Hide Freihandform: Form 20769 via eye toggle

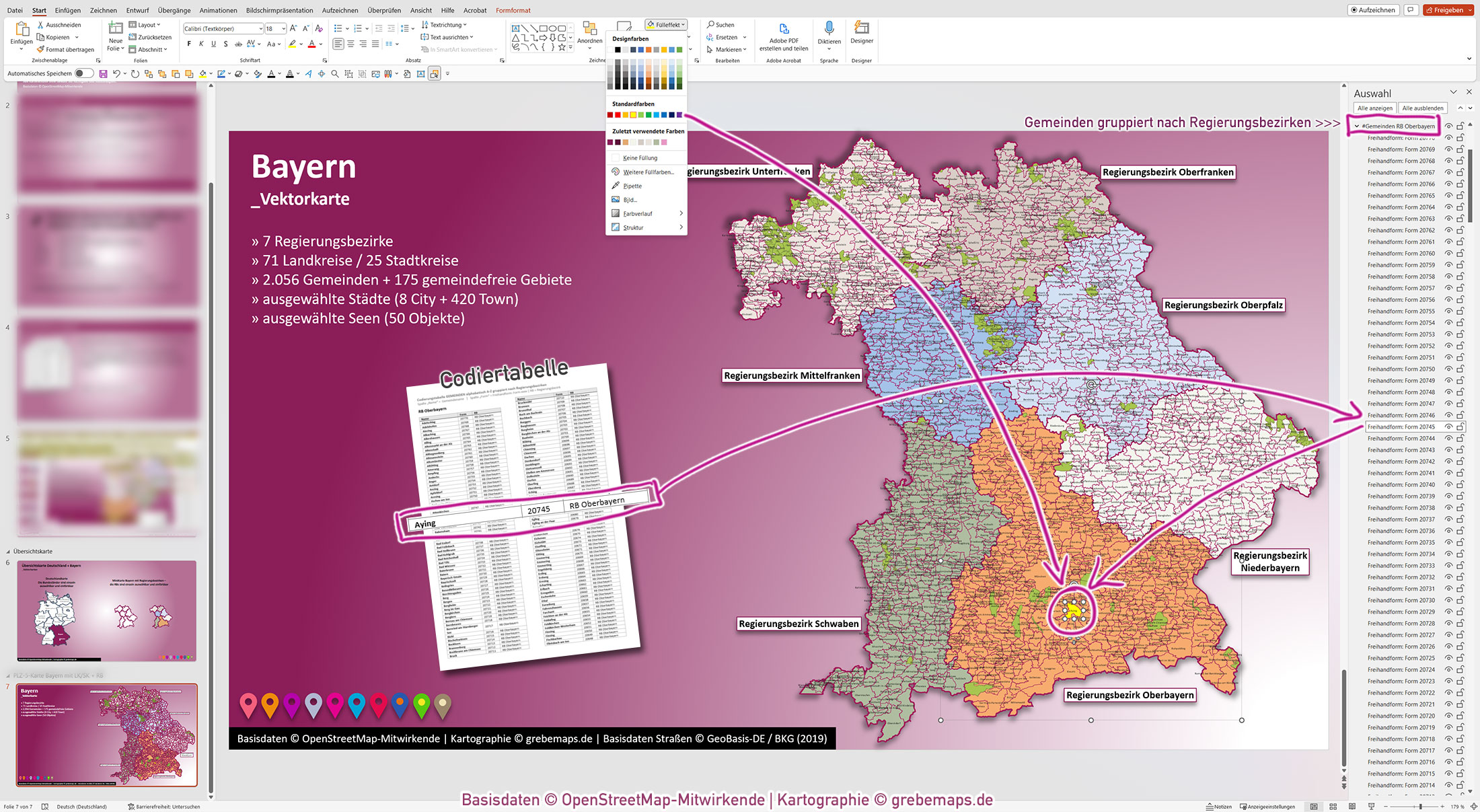(1448, 149)
